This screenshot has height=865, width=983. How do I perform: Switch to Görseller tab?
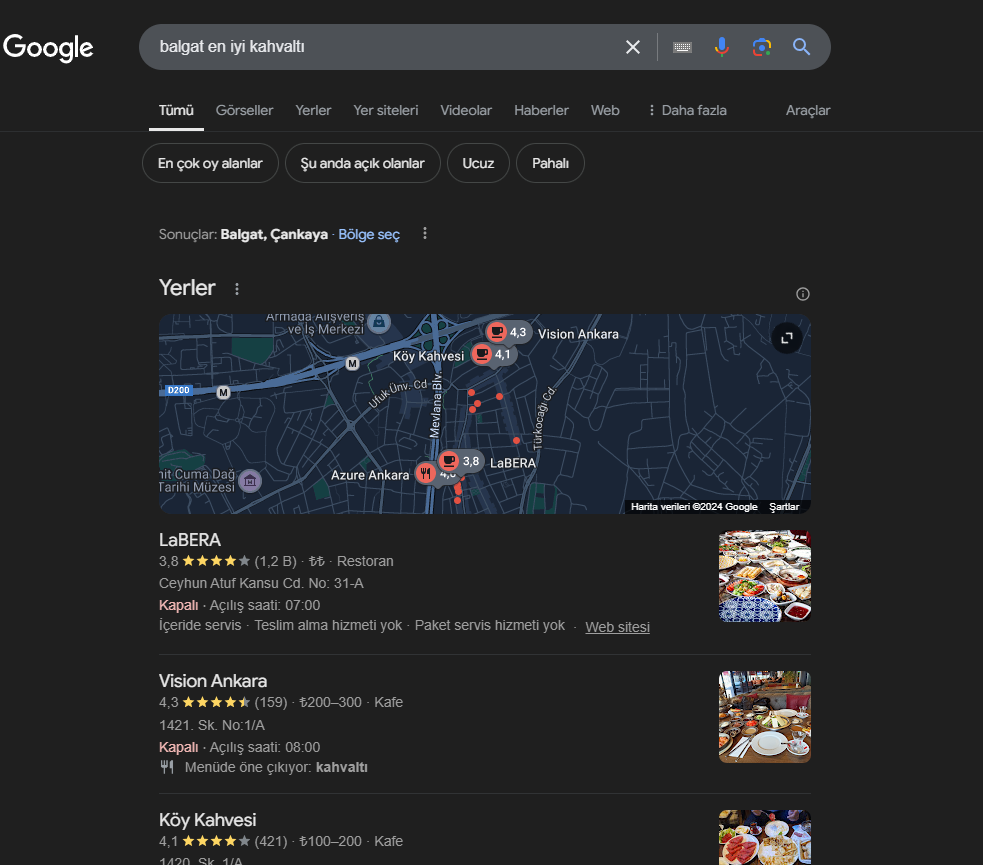pos(244,110)
